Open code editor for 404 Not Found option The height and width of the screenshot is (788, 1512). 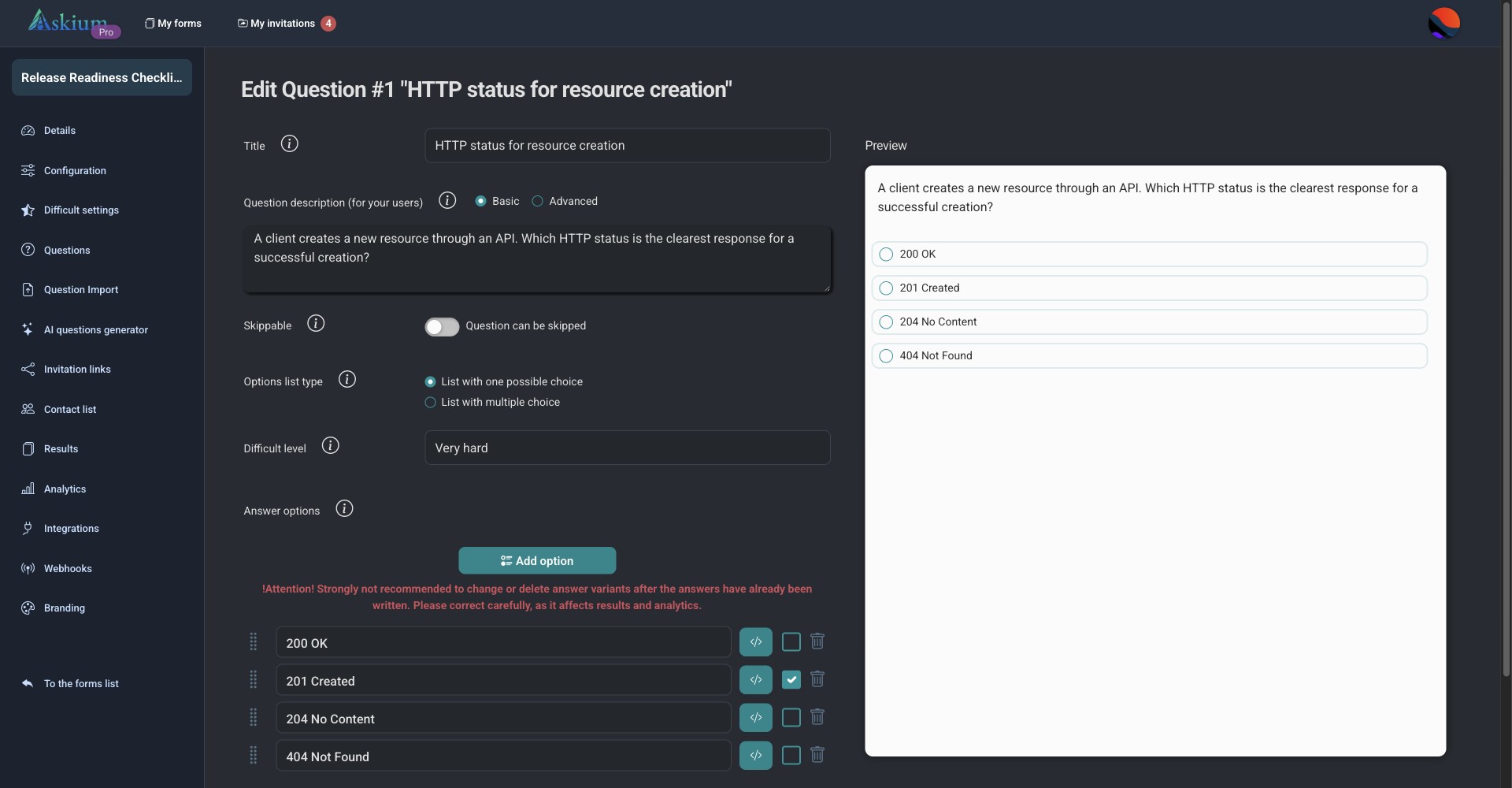[756, 756]
